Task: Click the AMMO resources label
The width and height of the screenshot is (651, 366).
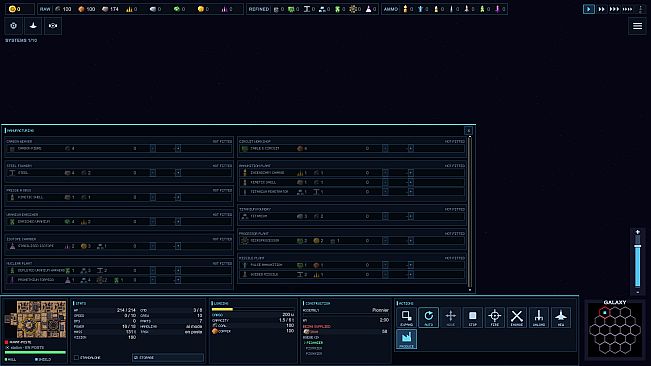Action: click(391, 9)
